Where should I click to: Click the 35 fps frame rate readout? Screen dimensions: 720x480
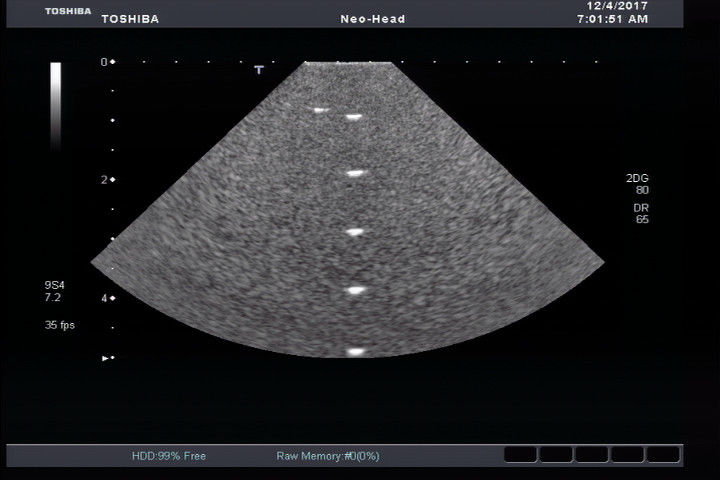tap(59, 325)
